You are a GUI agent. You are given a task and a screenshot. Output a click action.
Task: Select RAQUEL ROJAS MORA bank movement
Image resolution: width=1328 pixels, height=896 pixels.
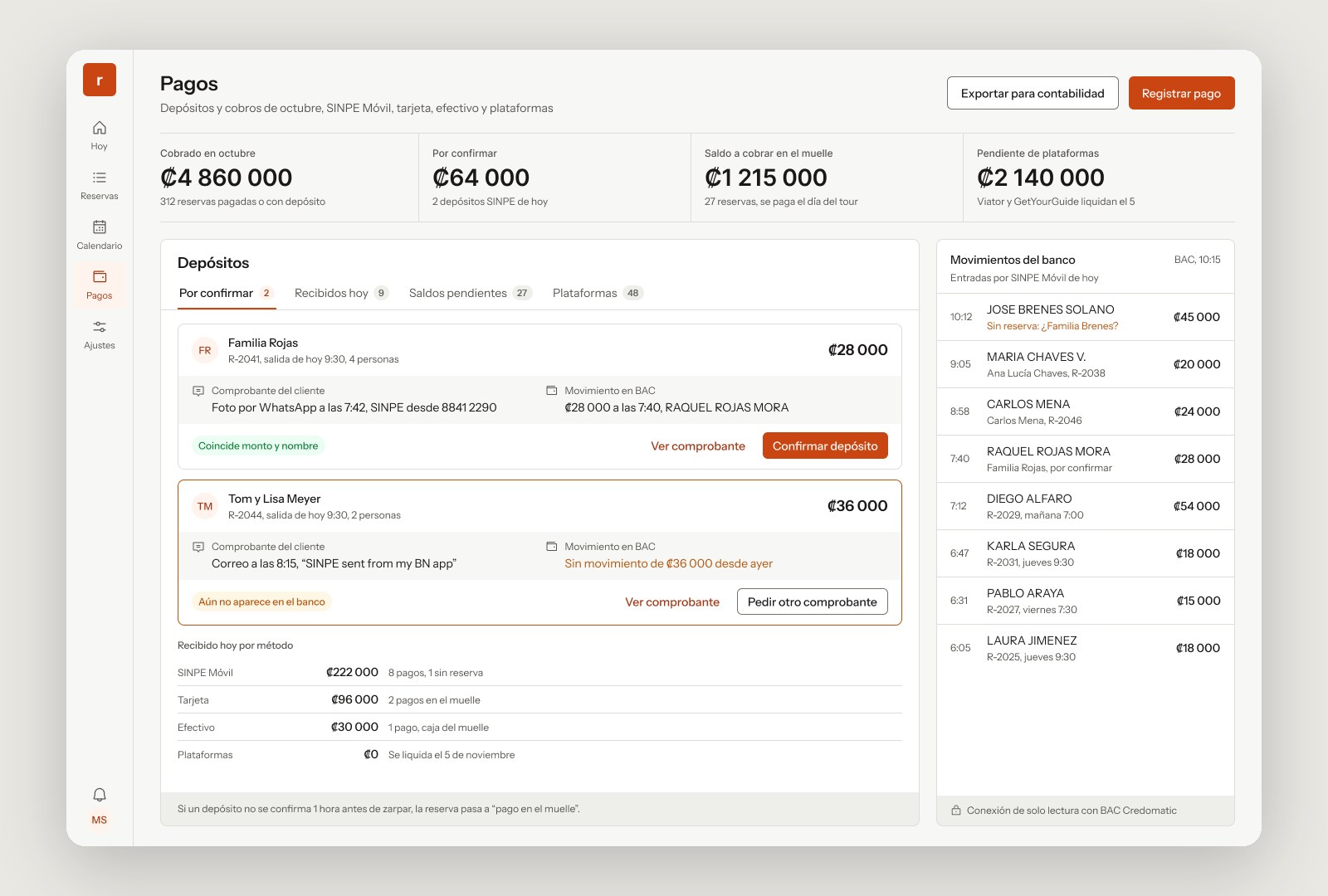point(1086,459)
